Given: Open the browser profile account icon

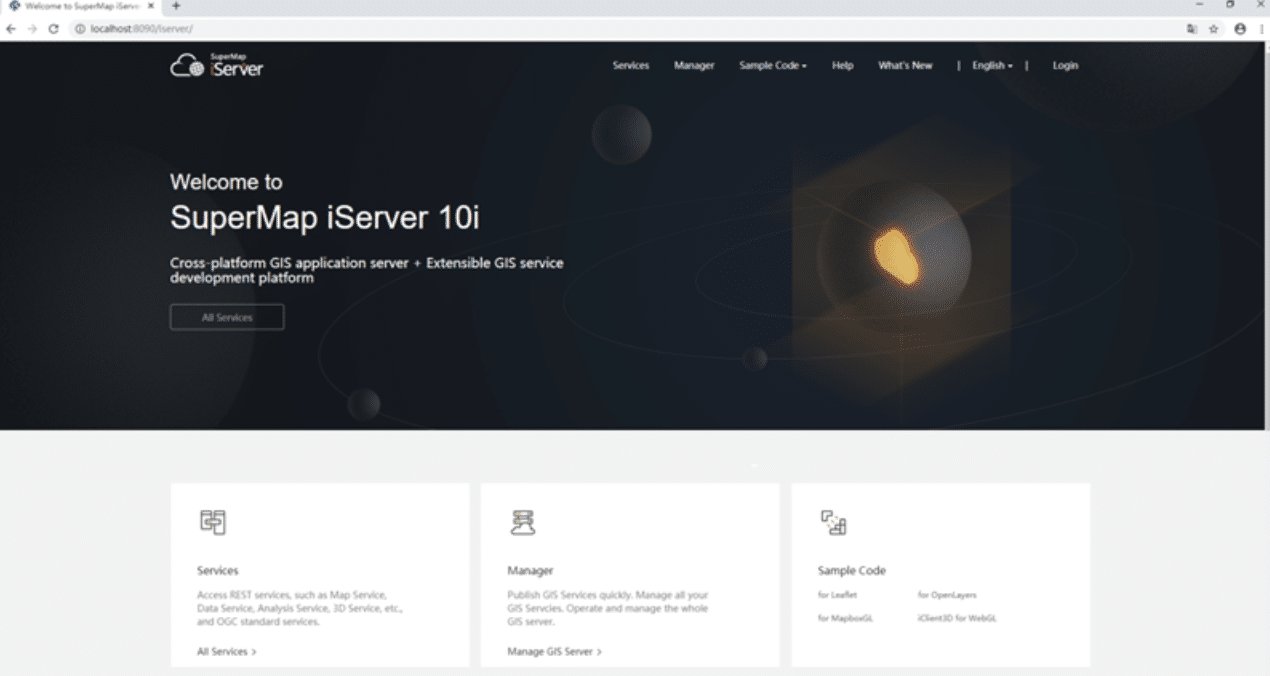Looking at the screenshot, I should tap(1240, 29).
